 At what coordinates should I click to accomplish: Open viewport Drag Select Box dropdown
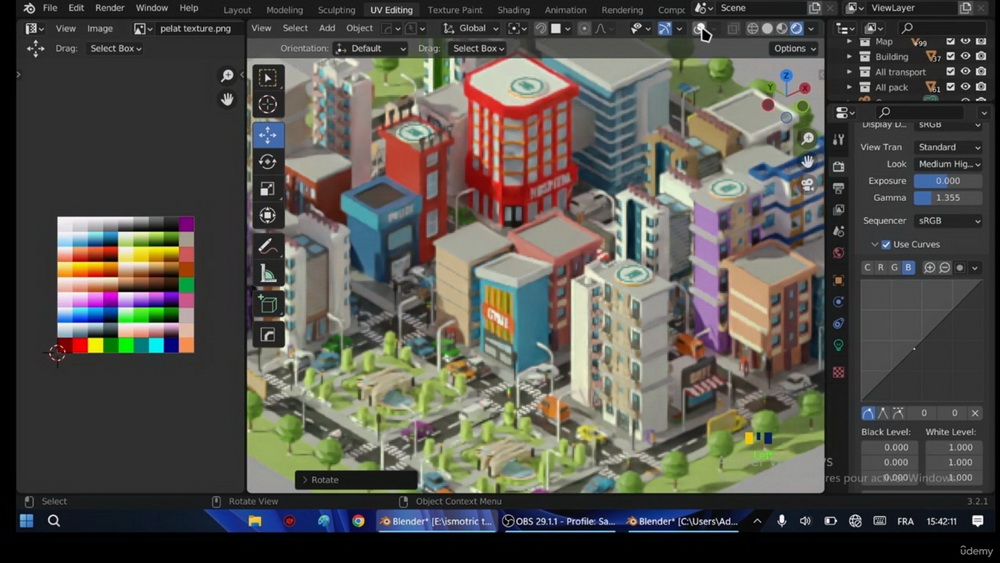point(478,48)
